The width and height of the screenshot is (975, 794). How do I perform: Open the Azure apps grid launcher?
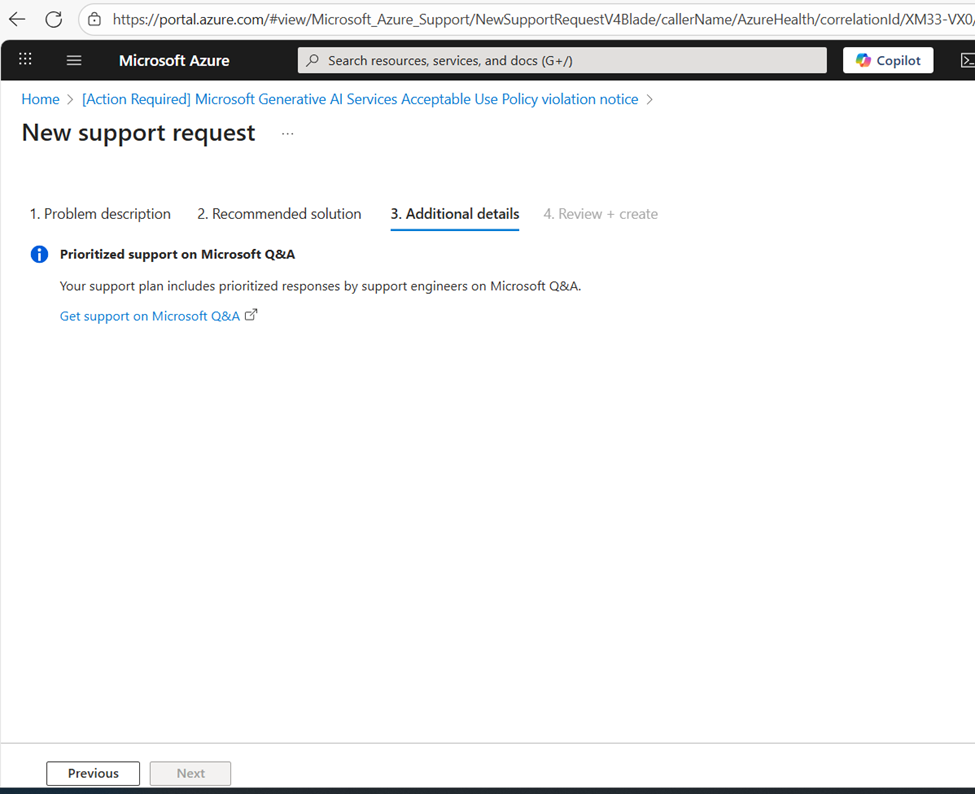pos(25,60)
